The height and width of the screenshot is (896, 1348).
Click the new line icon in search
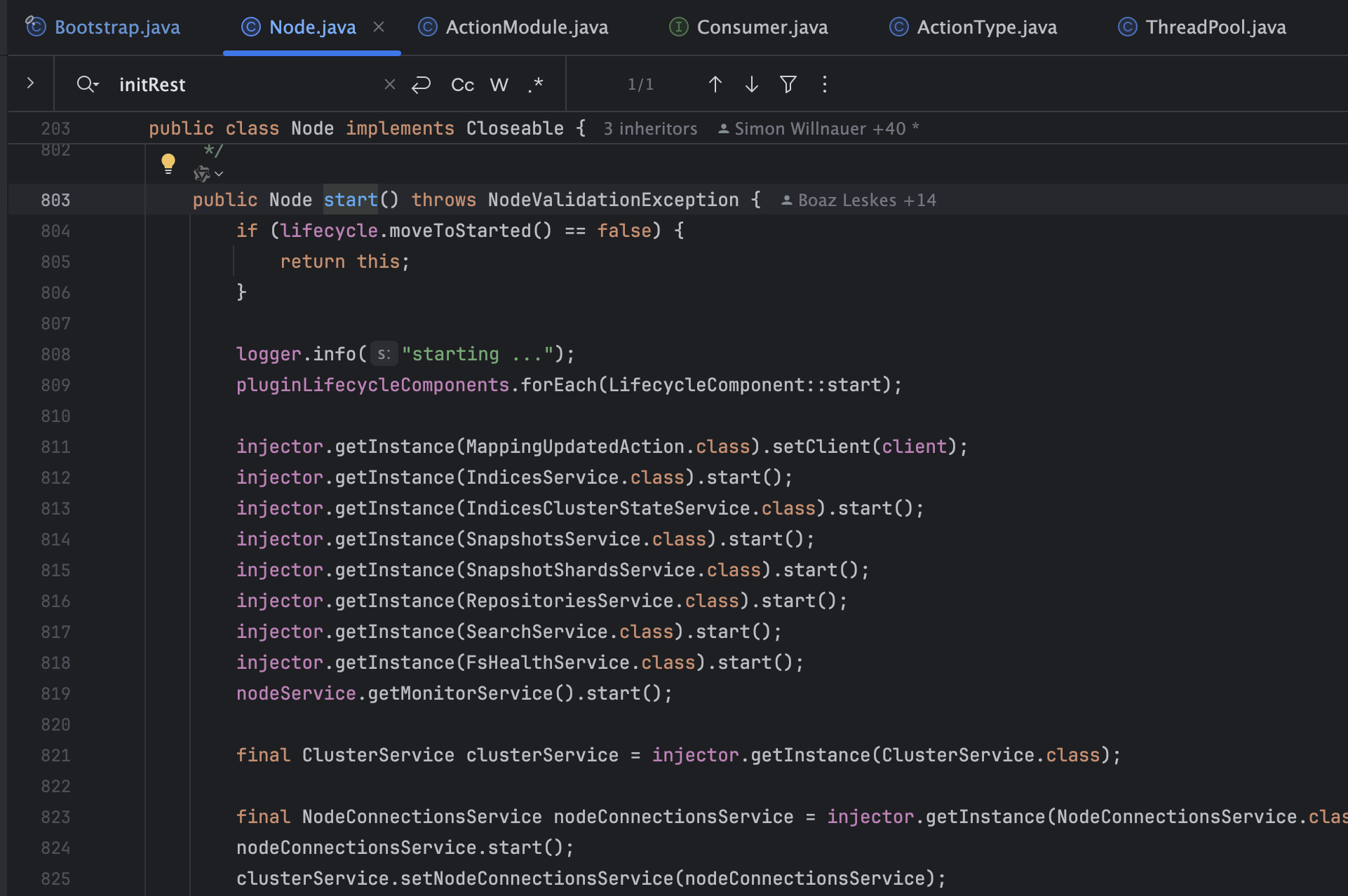point(422,84)
